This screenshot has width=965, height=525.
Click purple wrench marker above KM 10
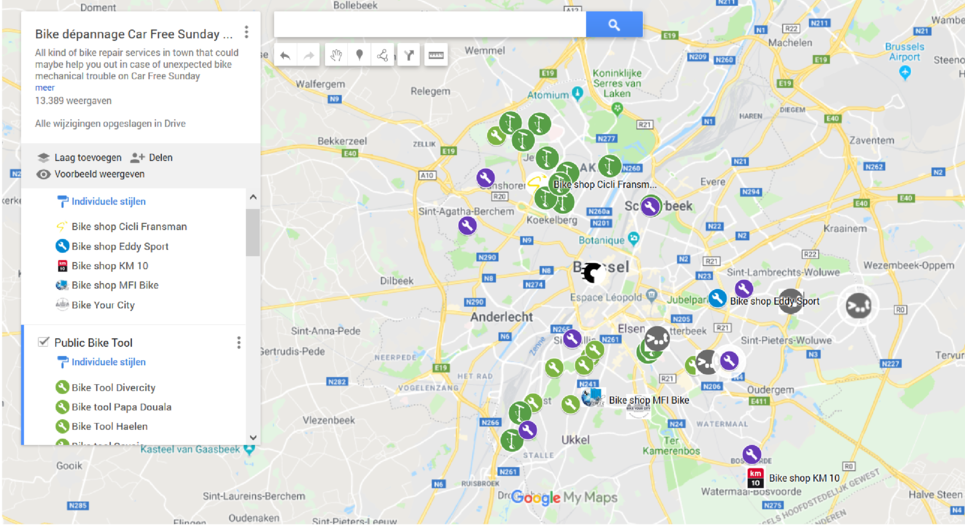[751, 455]
